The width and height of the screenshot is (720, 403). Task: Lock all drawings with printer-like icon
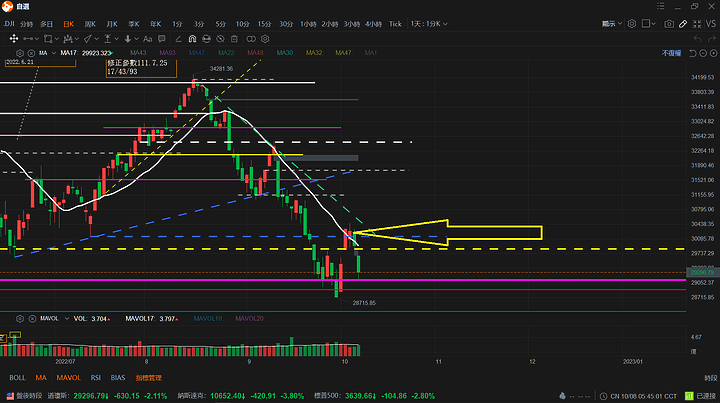(x=207, y=39)
